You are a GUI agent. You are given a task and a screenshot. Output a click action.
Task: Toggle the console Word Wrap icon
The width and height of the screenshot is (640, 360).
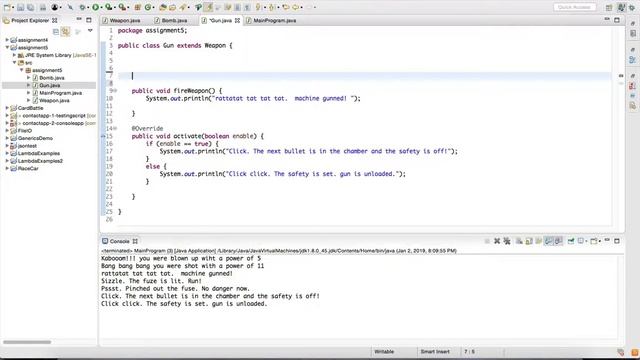click(539, 241)
